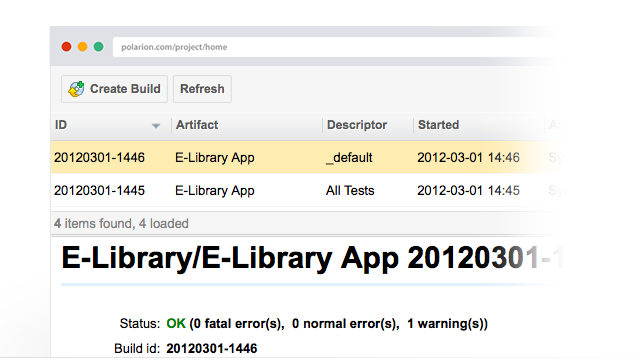The image size is (640, 360).
Task: Sort by the Started column header
Action: [438, 125]
